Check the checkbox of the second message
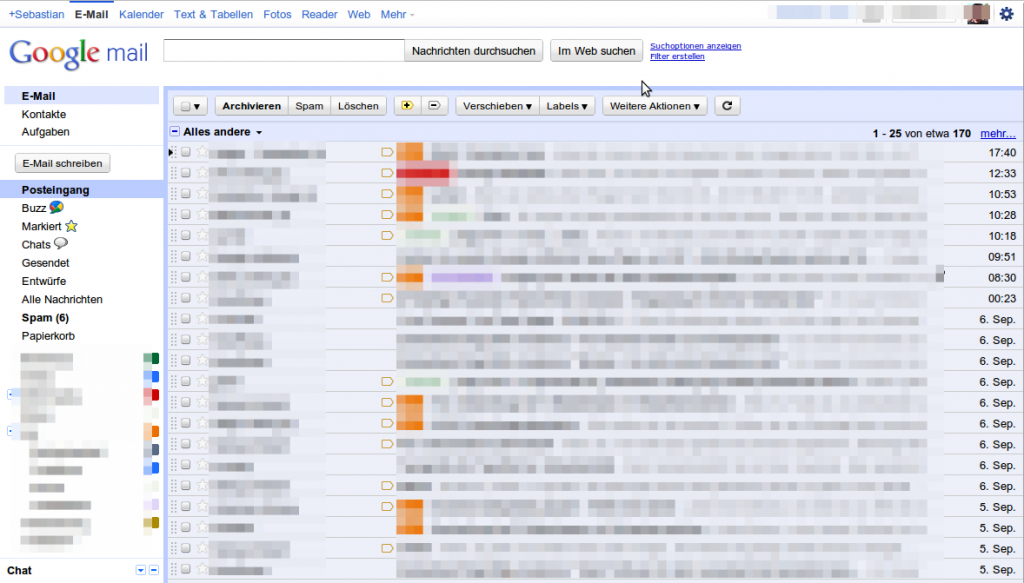The width and height of the screenshot is (1024, 583). pyautogui.click(x=186, y=173)
